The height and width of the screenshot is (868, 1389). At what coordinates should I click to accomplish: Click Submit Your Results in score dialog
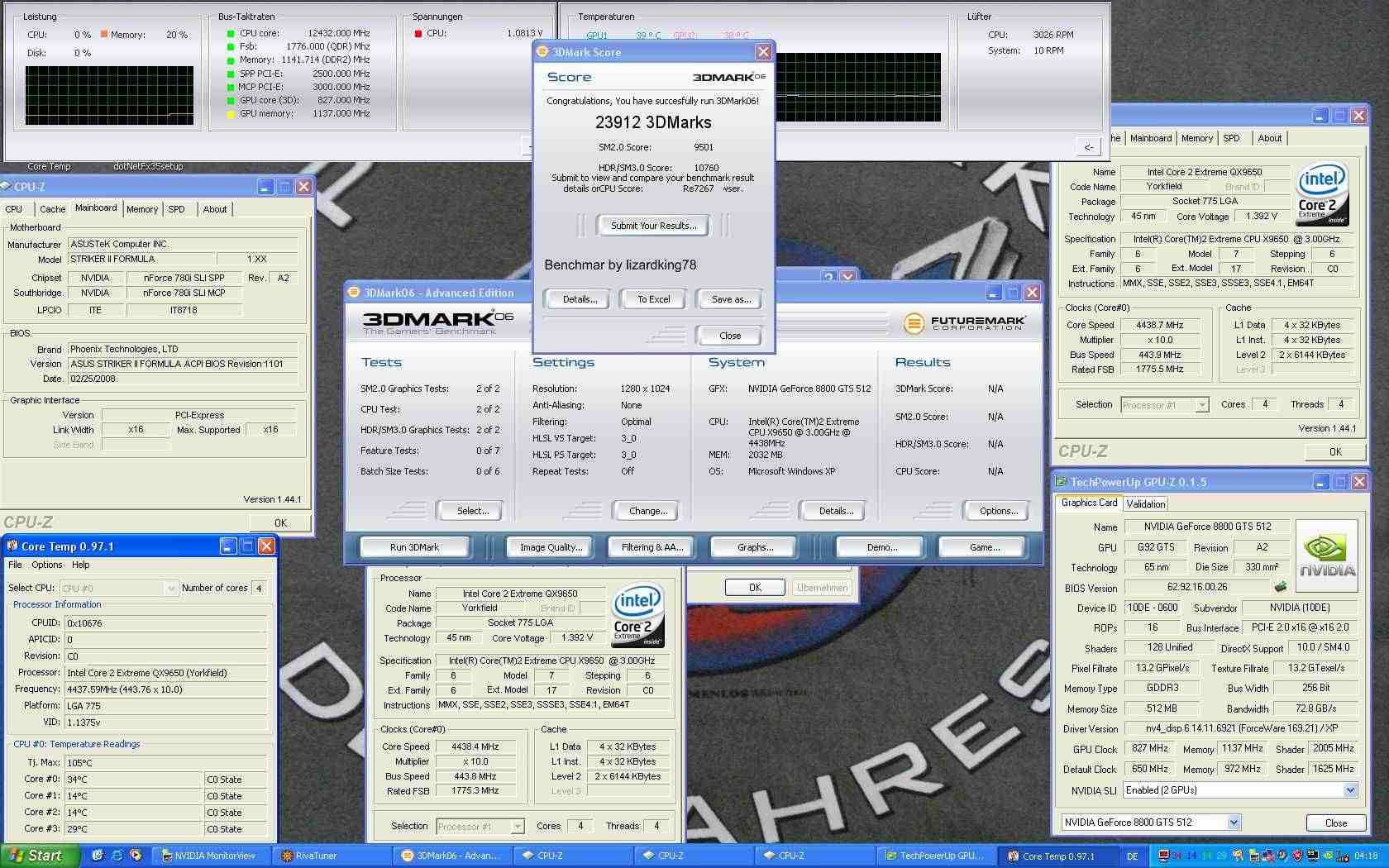click(653, 225)
